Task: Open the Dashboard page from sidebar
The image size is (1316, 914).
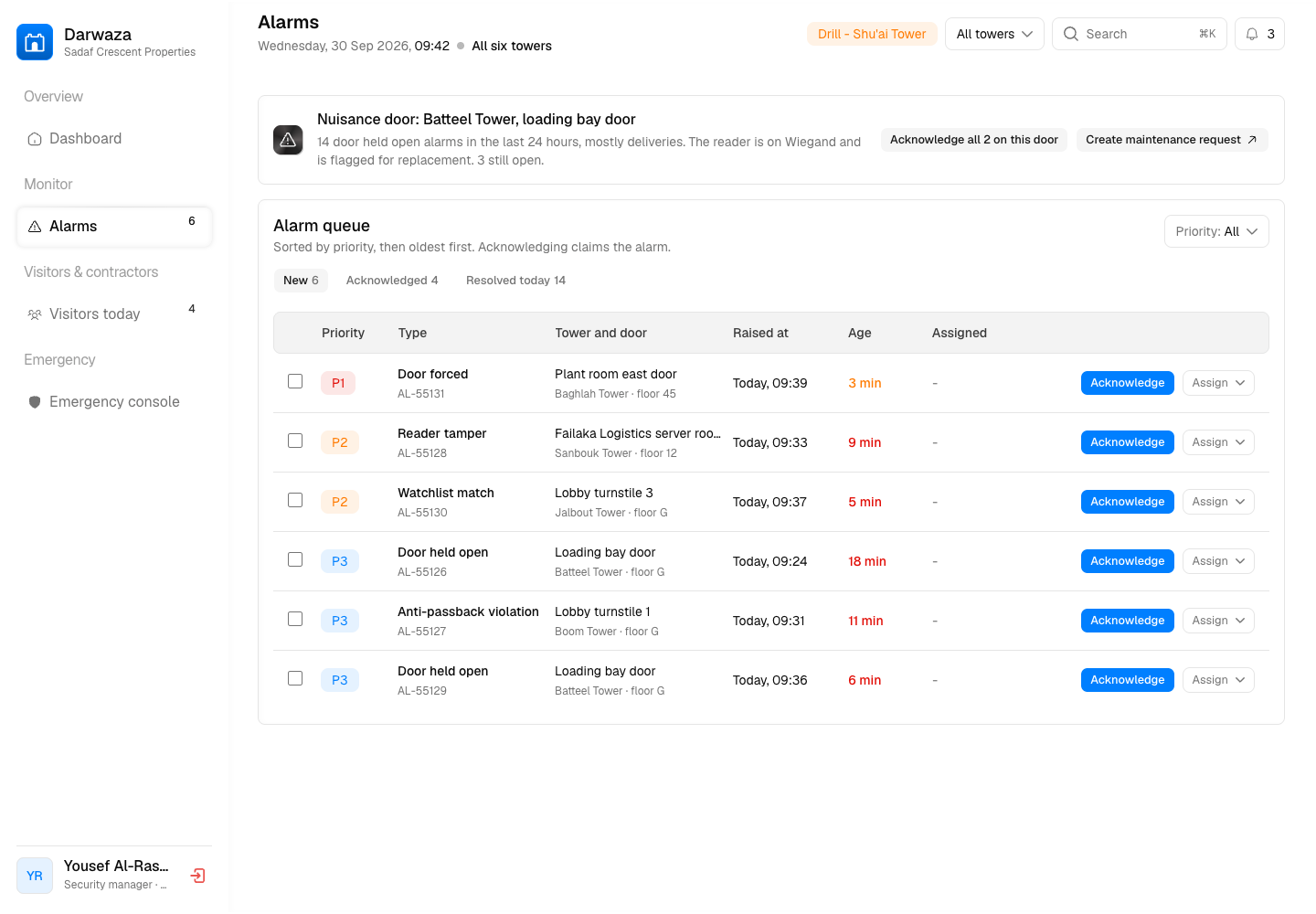Action: (114, 139)
